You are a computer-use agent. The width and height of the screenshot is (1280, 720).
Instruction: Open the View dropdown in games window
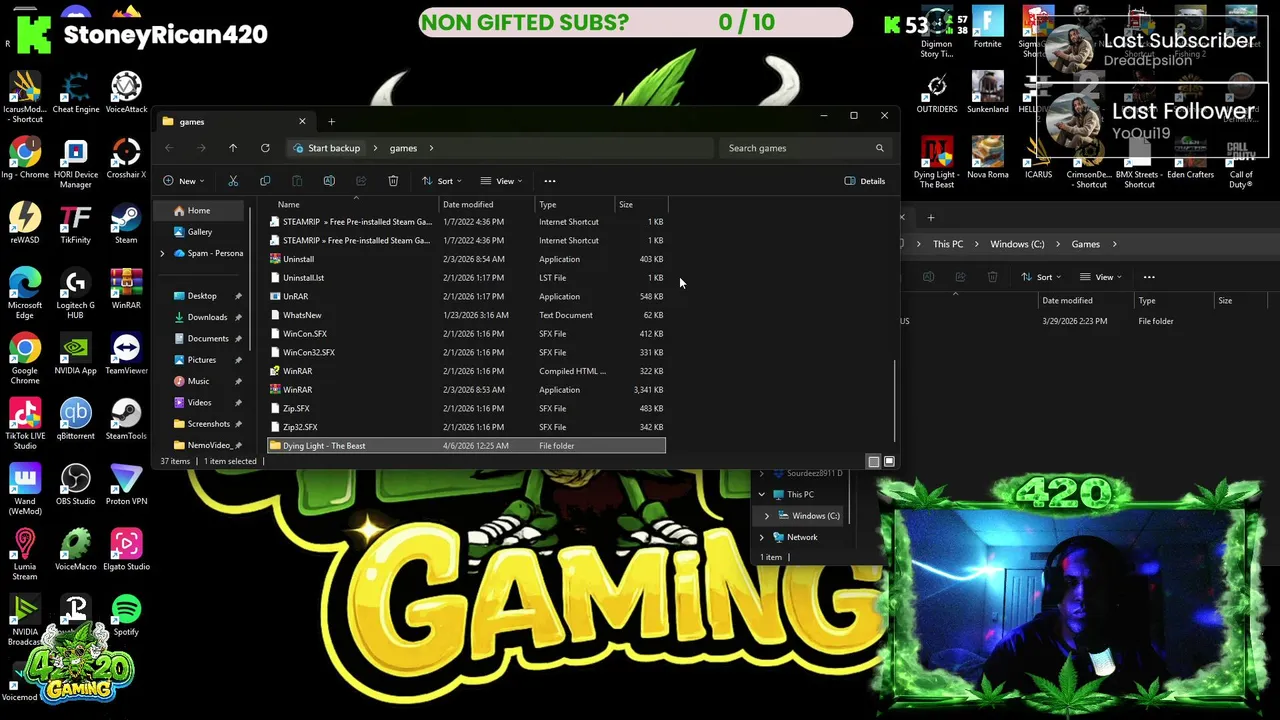[501, 181]
